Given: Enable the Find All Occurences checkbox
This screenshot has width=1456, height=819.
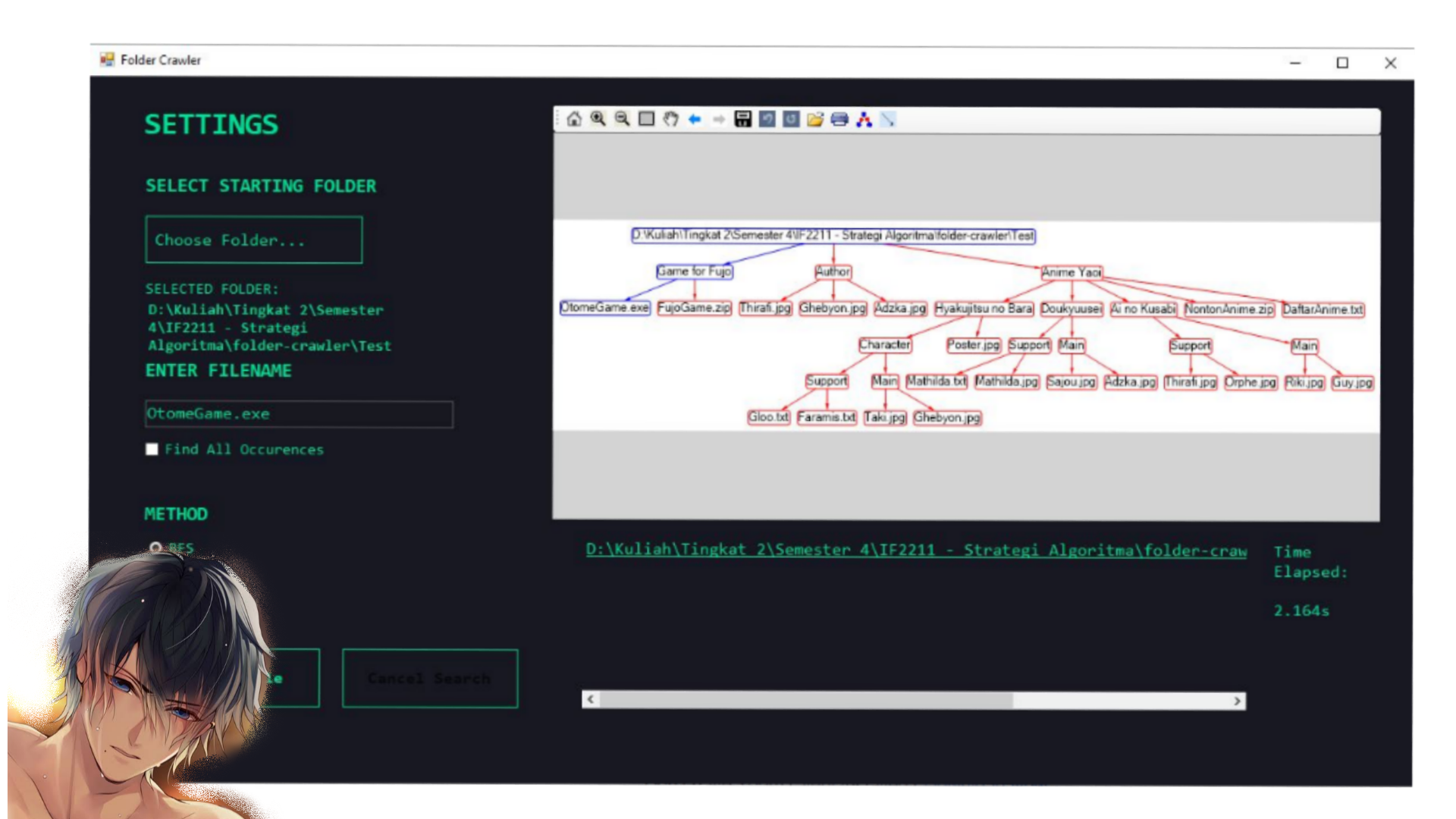Looking at the screenshot, I should coord(152,450).
